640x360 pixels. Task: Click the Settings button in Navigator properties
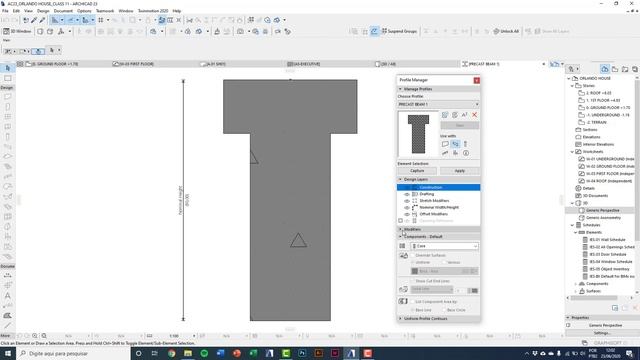[x=601, y=333]
